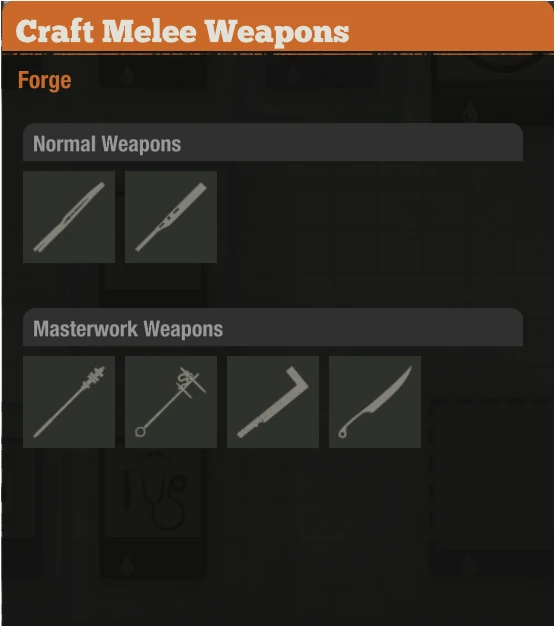Click the faded droplet in the bottom-right card
The height and width of the screenshot is (627, 555).
470,565
